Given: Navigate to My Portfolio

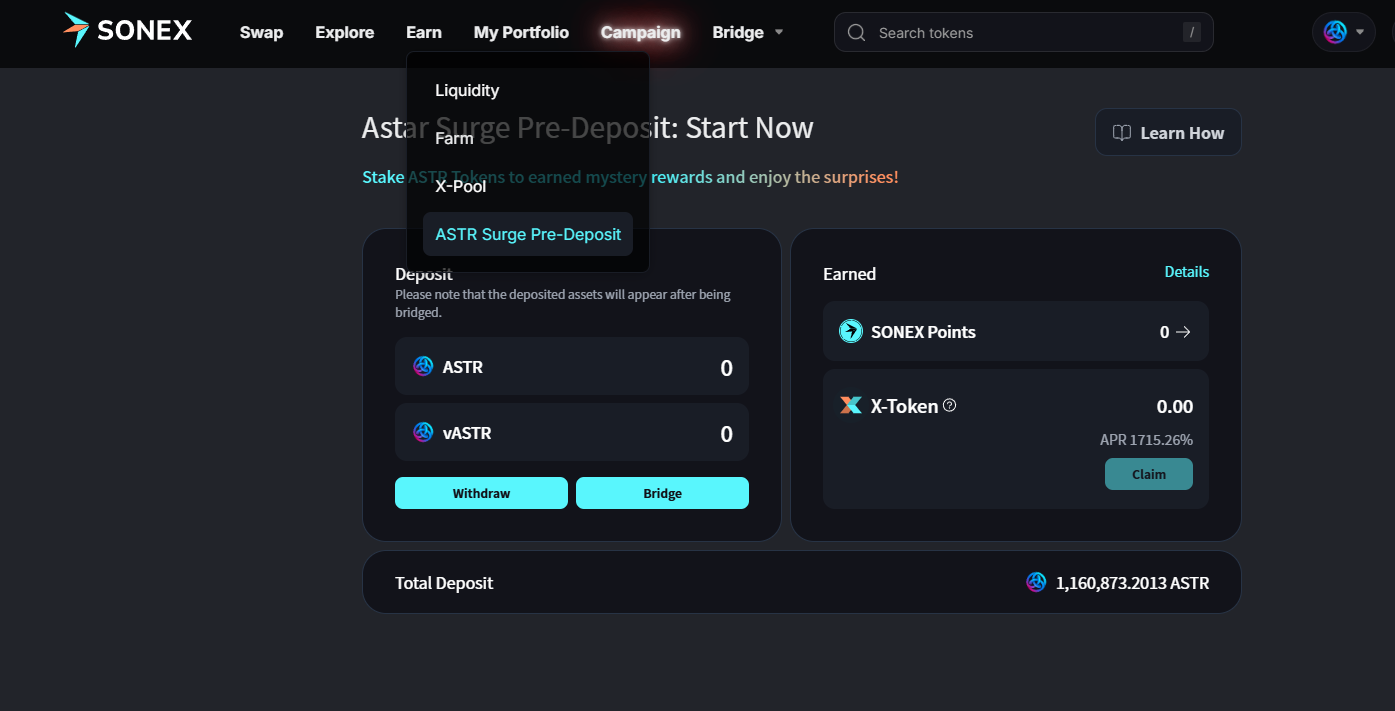Looking at the screenshot, I should (521, 32).
